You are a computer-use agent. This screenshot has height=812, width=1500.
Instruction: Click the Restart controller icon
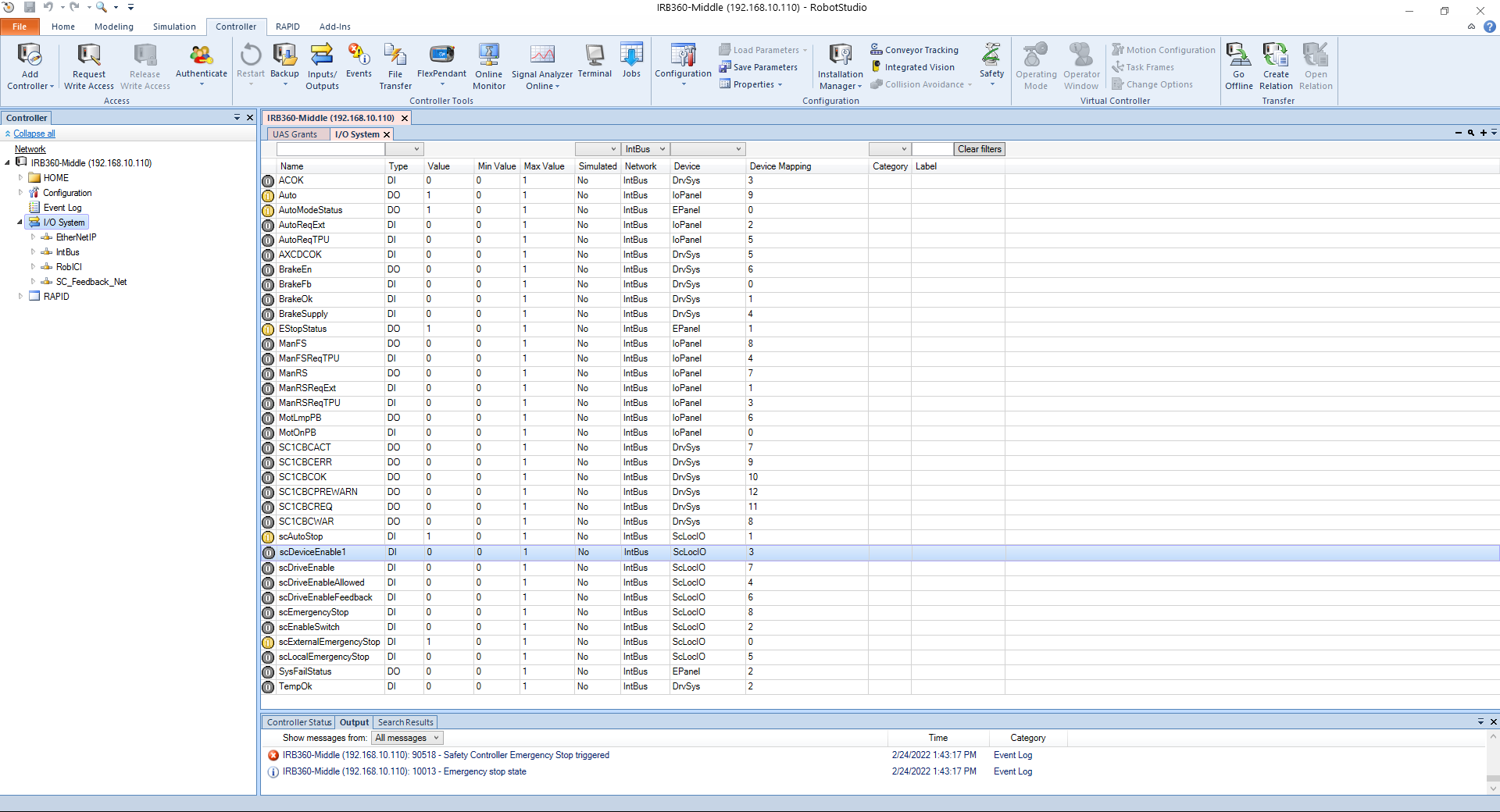[251, 55]
